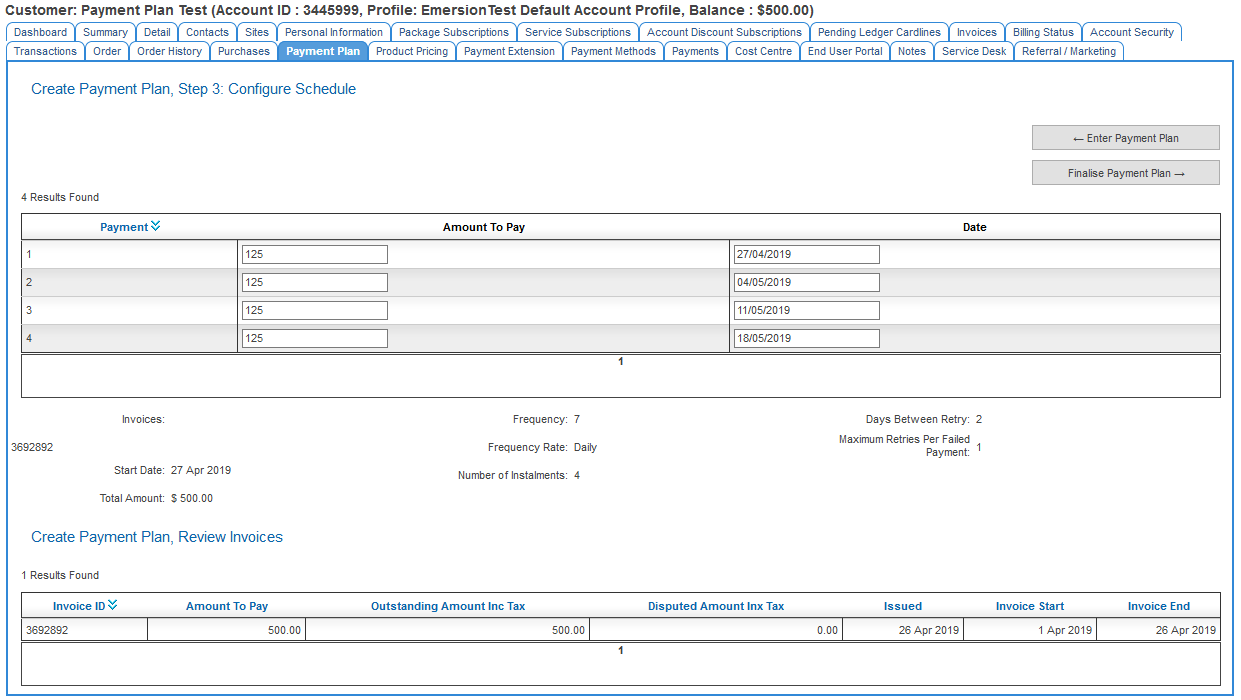This screenshot has width=1241, height=700.
Task: Click sort arrow icon beside Payment header
Action: (x=155, y=227)
